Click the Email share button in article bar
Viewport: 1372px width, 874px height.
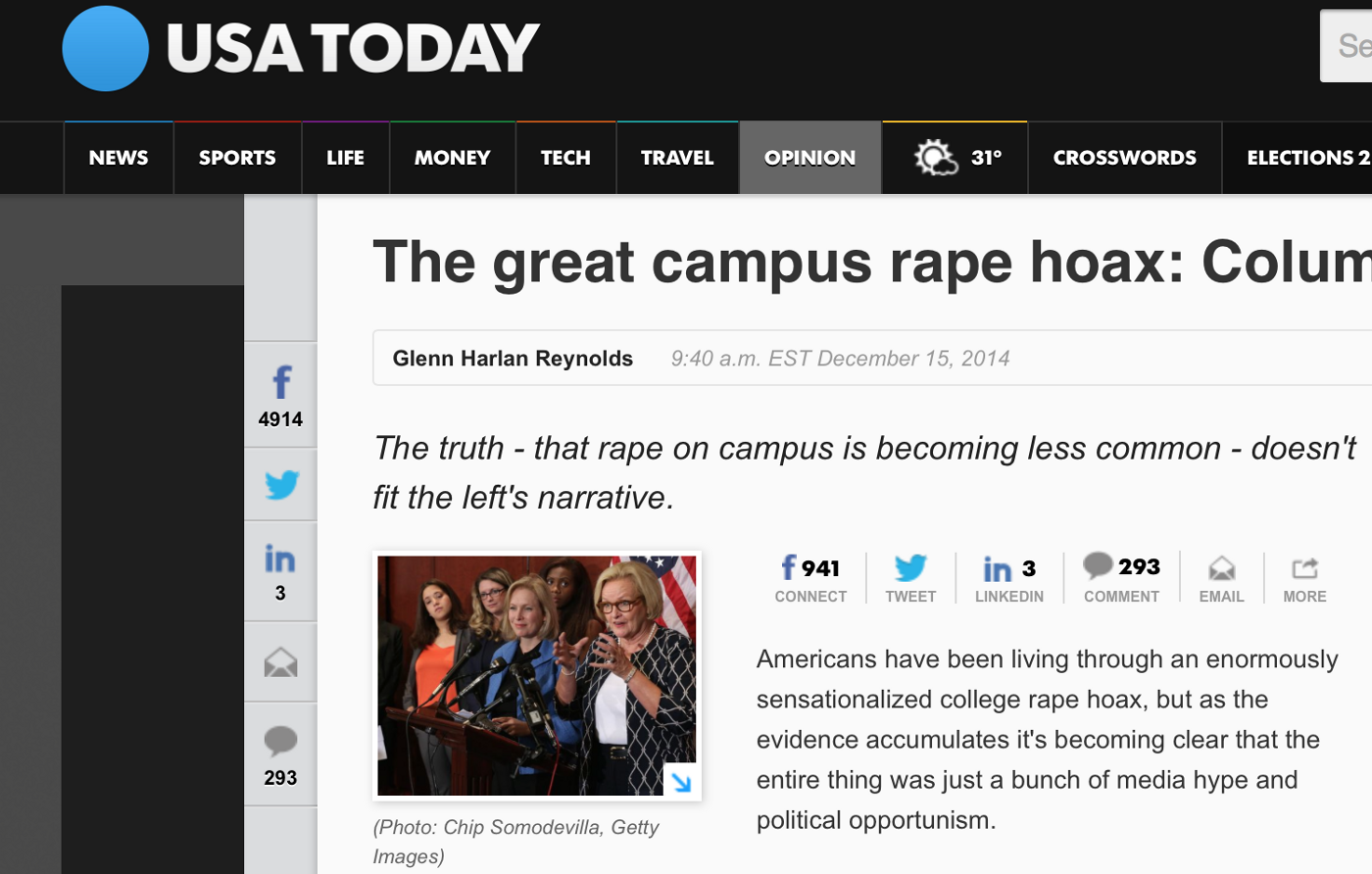tap(1221, 578)
